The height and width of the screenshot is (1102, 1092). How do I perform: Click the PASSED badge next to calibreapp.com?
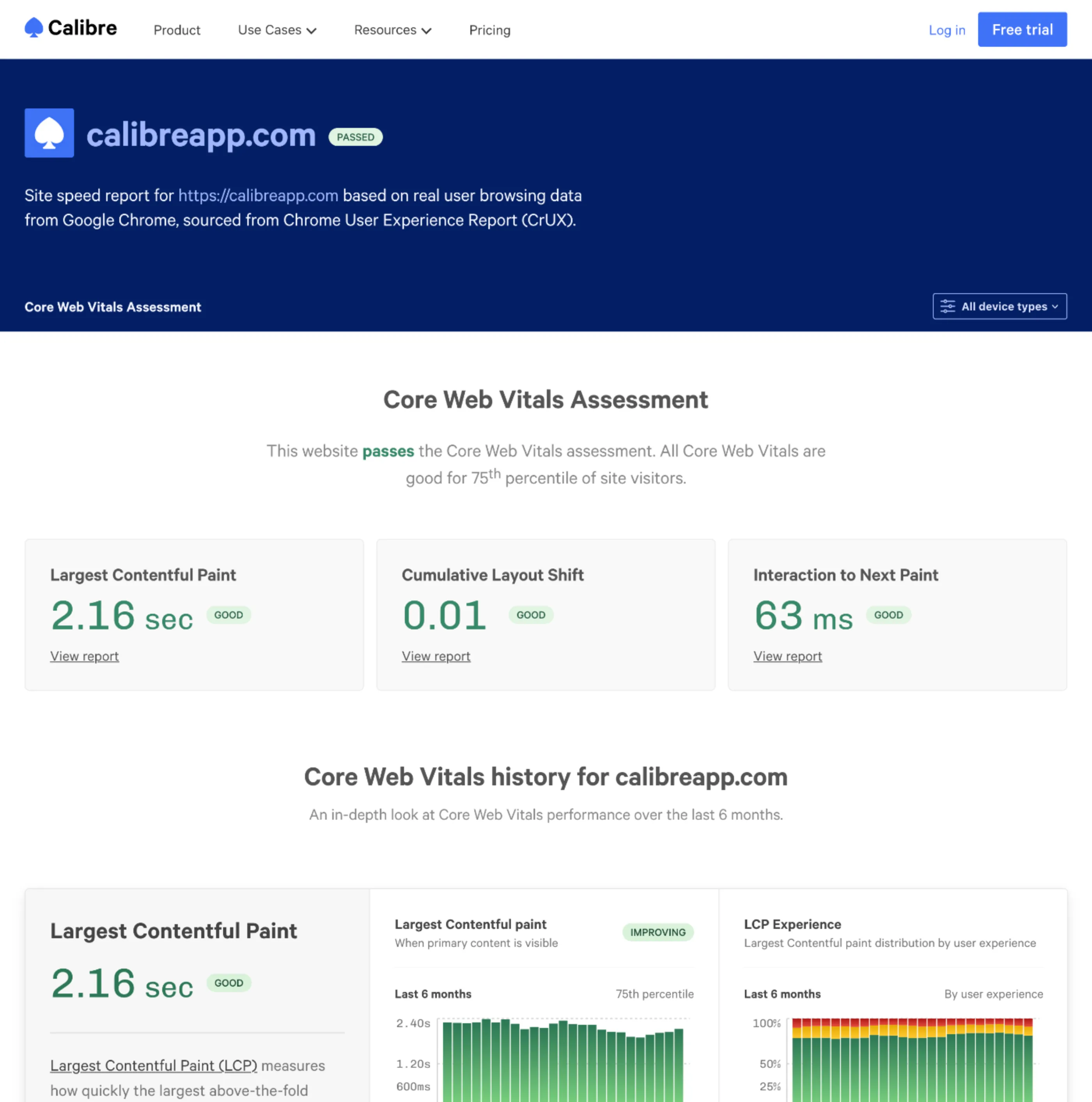pos(355,137)
